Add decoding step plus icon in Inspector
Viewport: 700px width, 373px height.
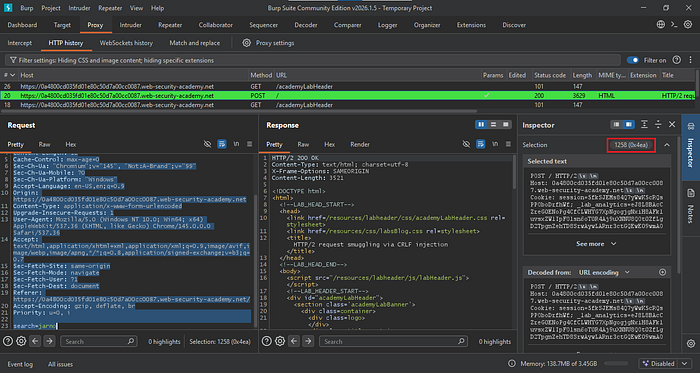coord(662,272)
